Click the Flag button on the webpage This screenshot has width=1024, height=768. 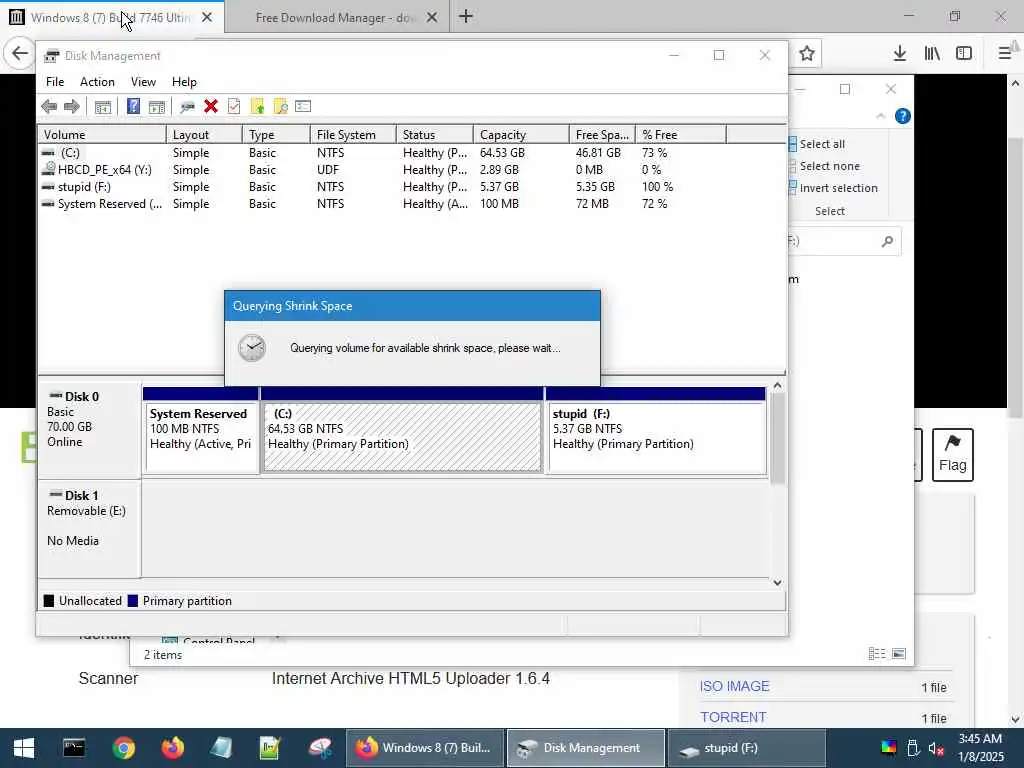tap(952, 455)
